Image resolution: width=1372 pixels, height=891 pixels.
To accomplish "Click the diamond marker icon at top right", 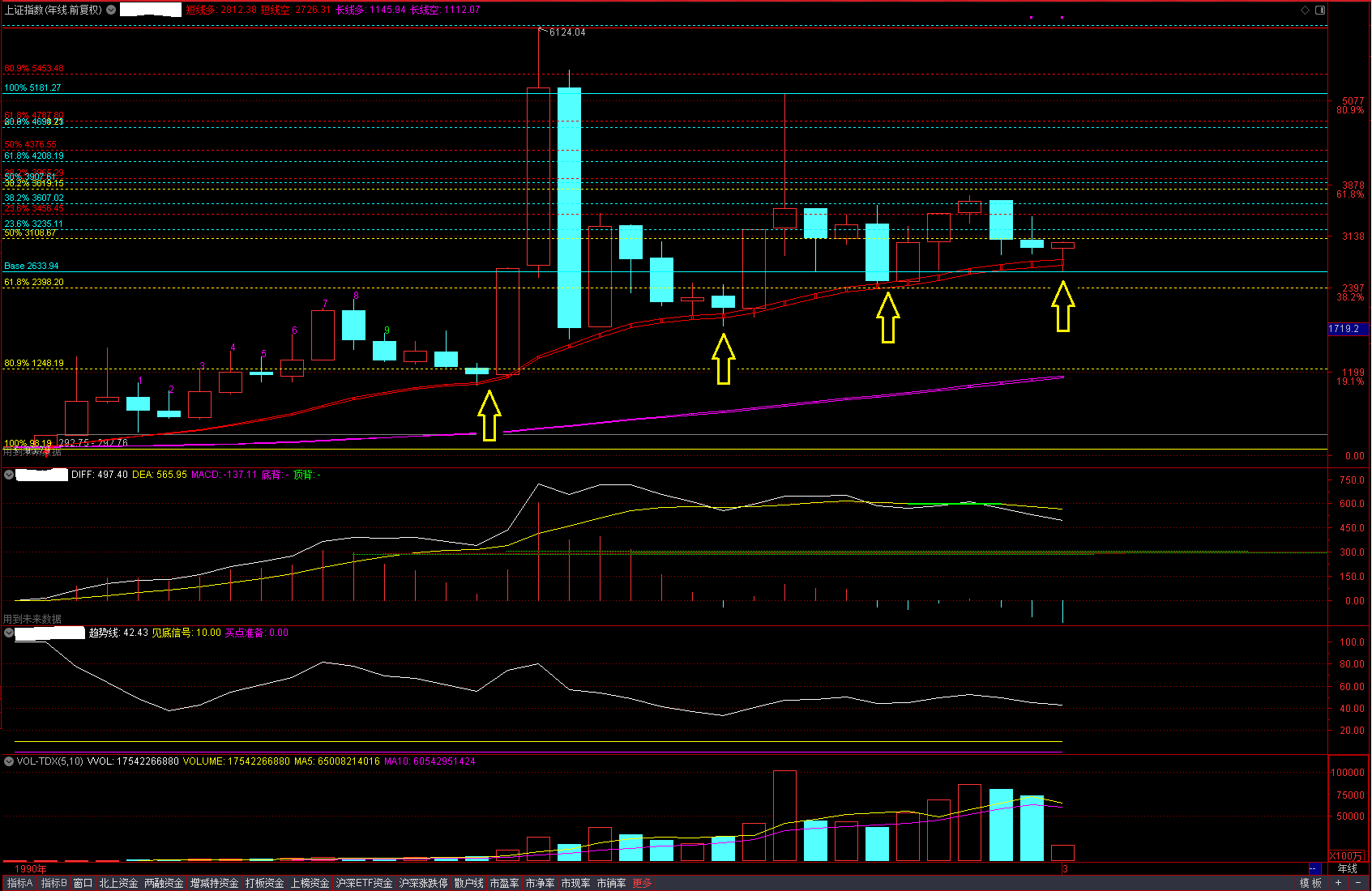I will coord(1305,10).
